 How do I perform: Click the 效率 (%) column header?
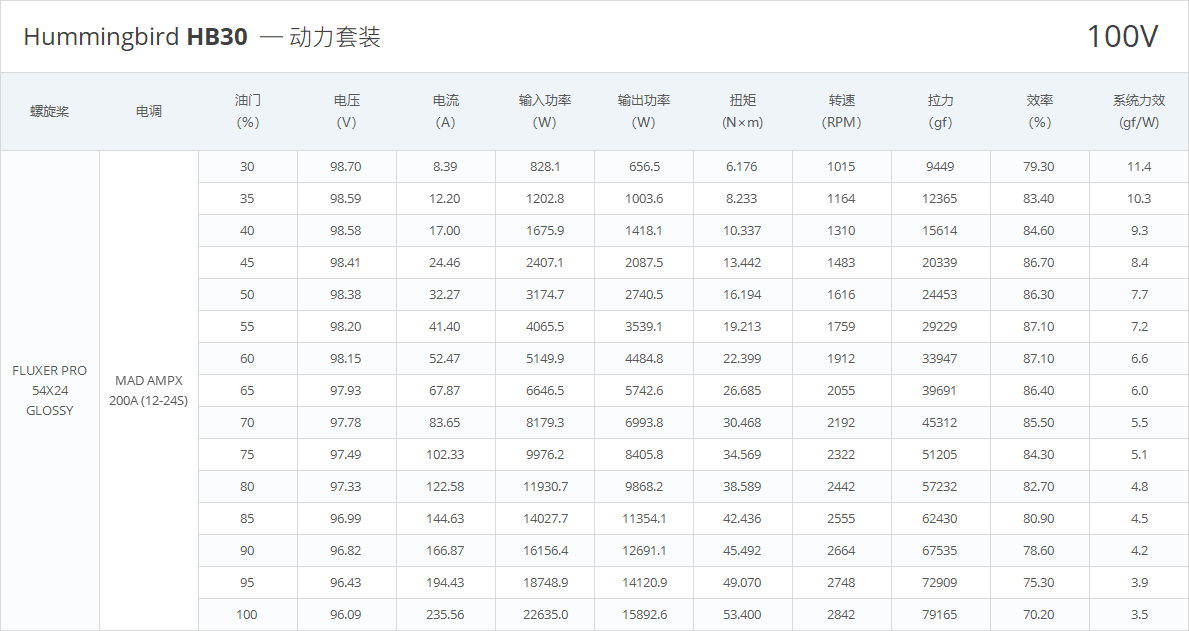pos(1040,111)
